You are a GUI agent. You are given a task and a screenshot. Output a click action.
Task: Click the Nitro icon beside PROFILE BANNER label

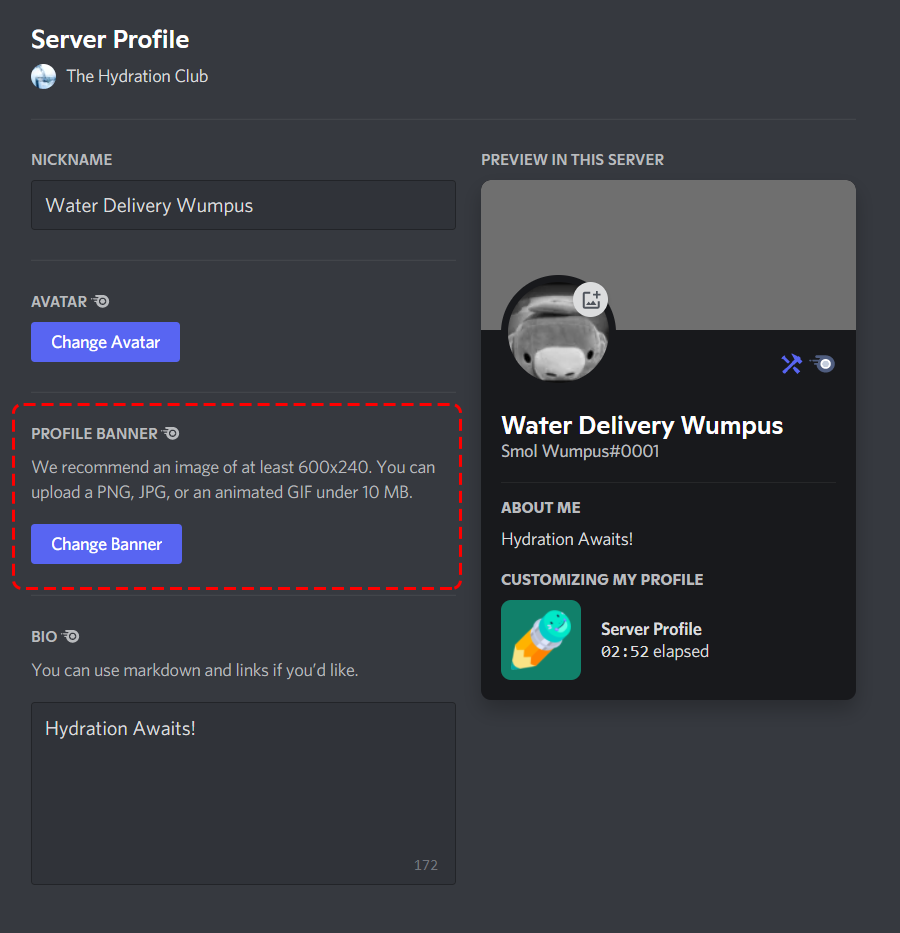[x=171, y=433]
